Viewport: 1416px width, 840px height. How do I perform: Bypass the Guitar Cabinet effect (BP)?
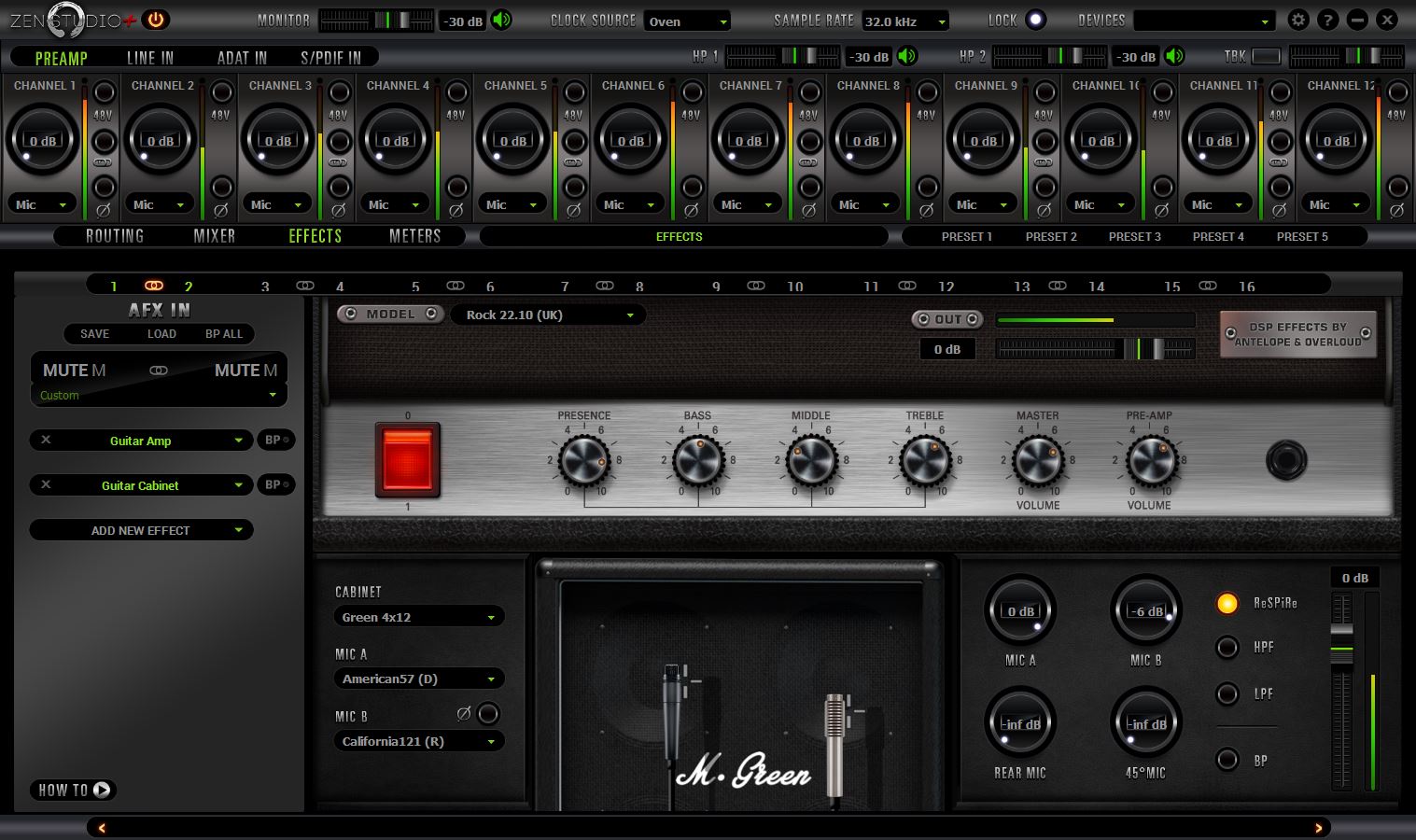coord(276,484)
